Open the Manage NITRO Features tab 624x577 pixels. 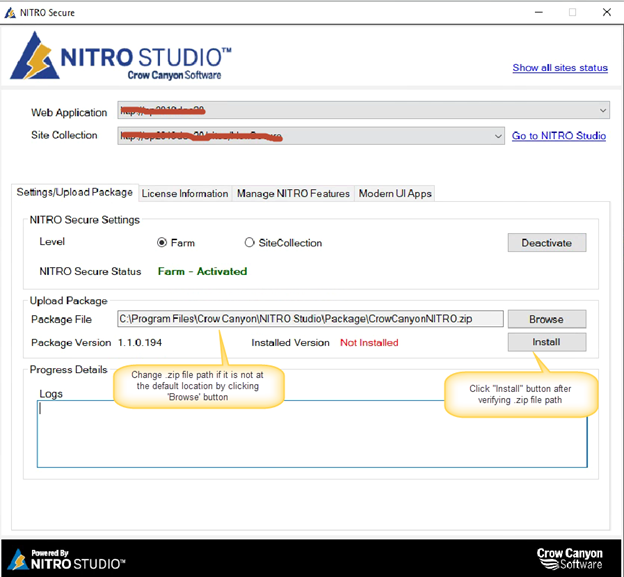293,193
